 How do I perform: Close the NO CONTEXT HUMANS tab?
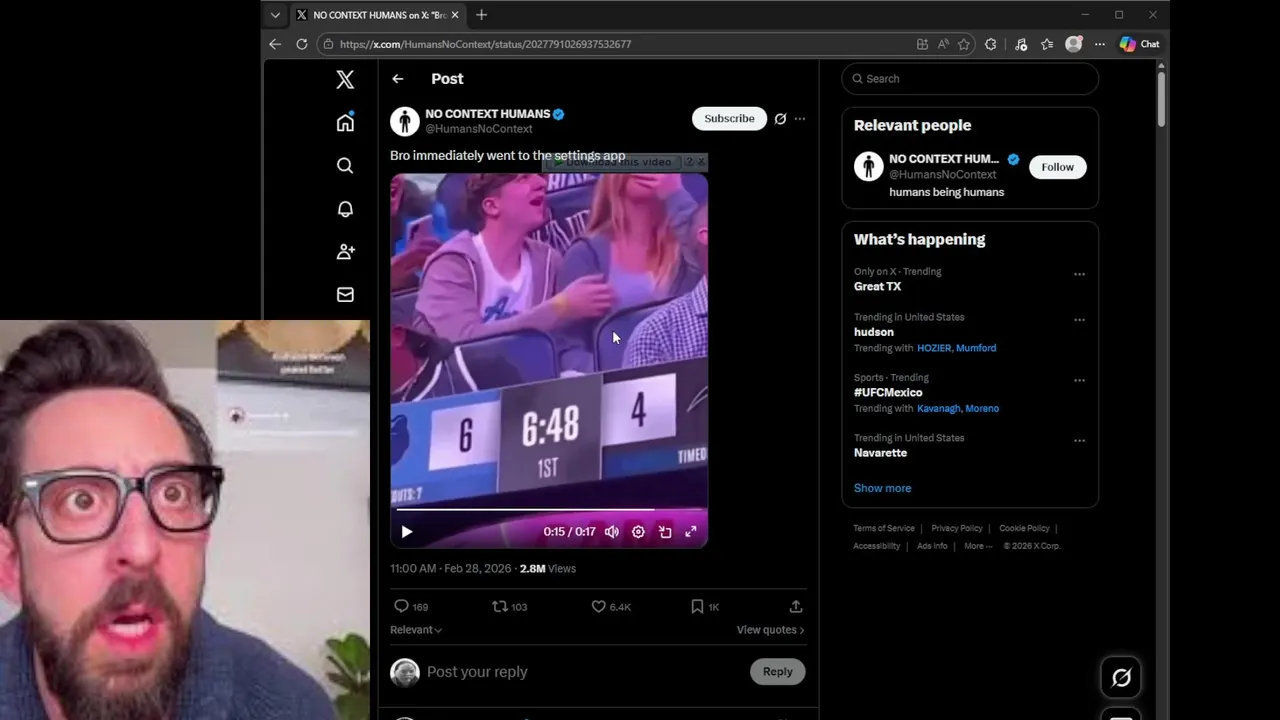coord(455,15)
